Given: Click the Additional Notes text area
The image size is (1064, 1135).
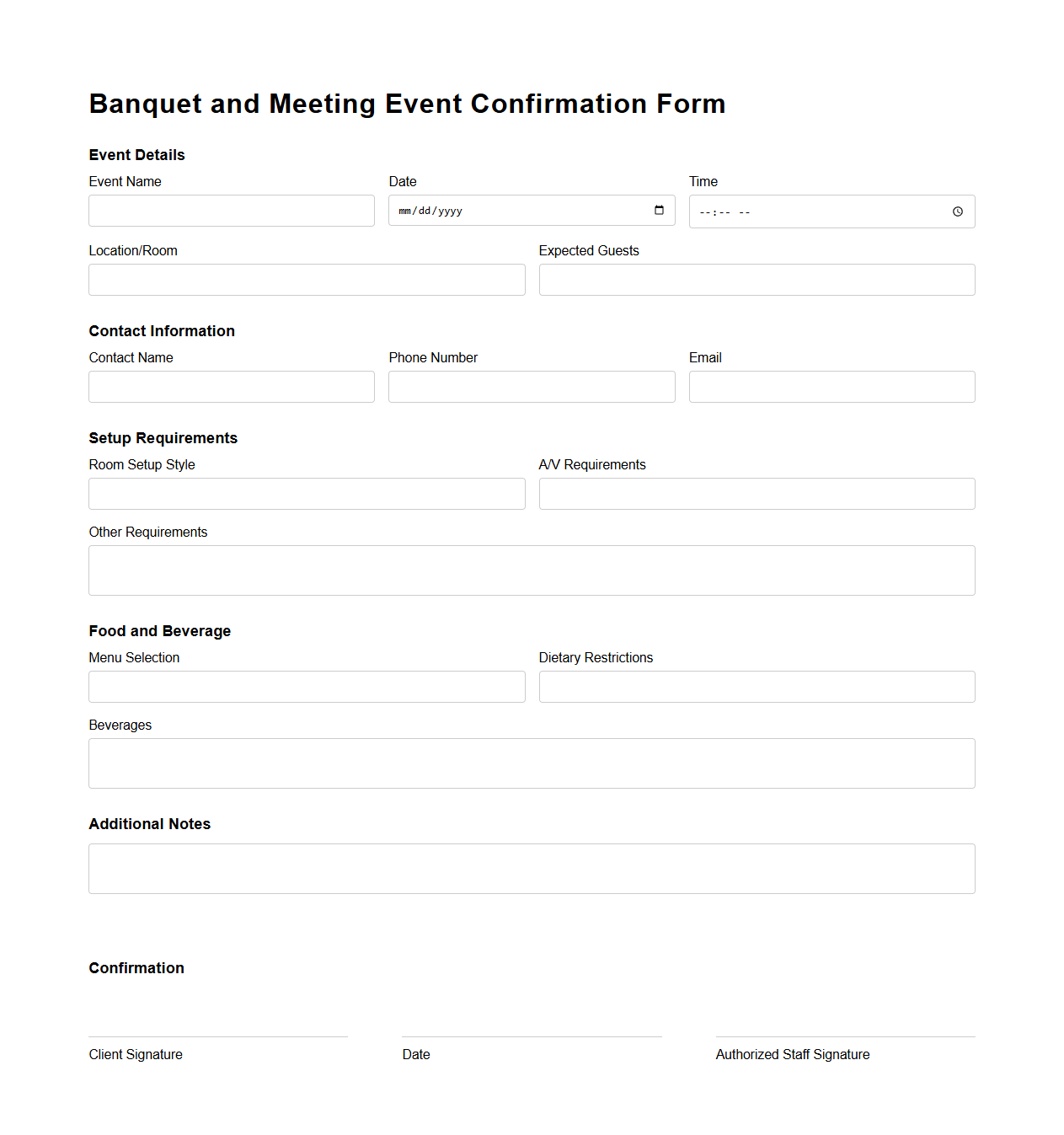Looking at the screenshot, I should [x=531, y=868].
